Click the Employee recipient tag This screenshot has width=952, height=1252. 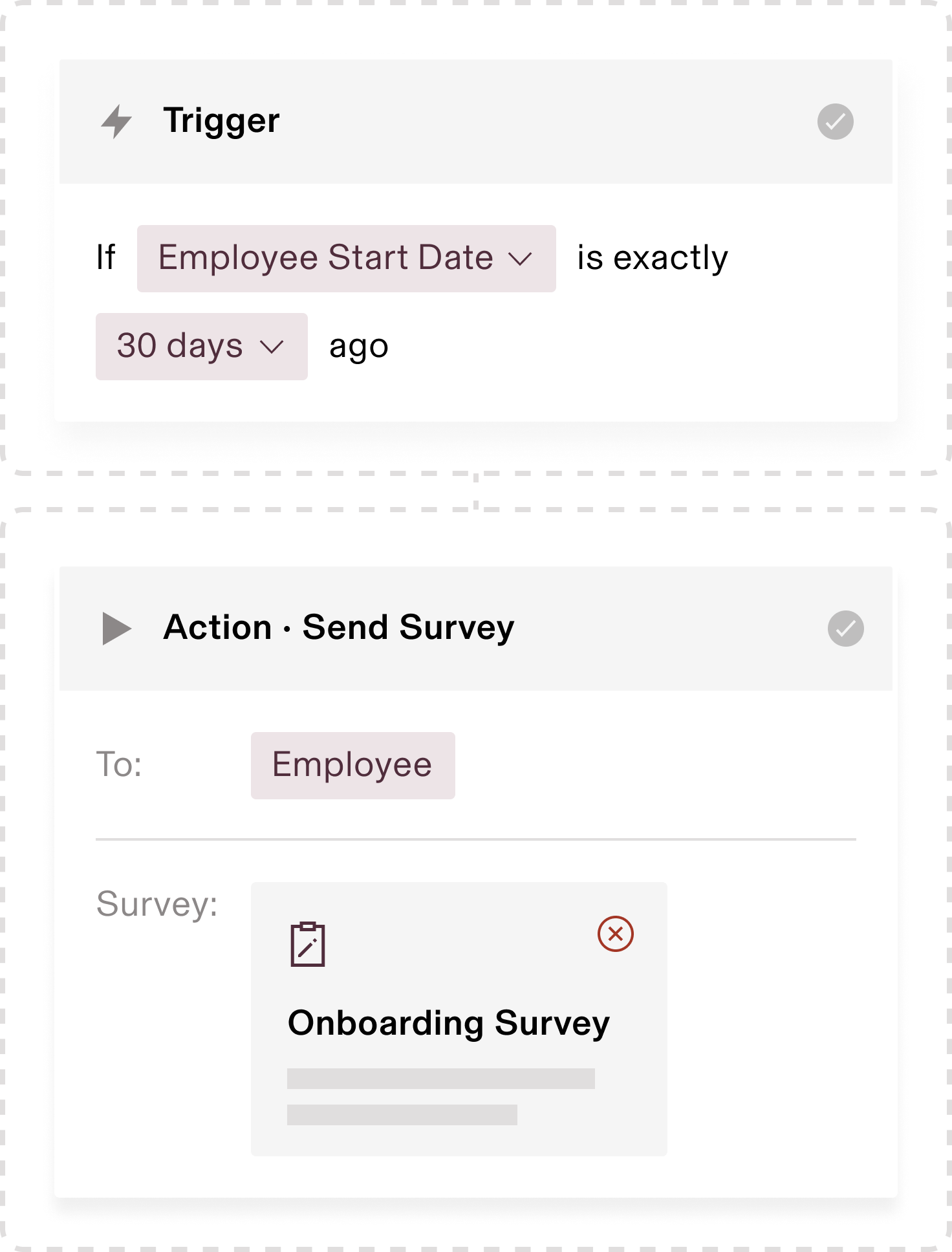(x=352, y=765)
